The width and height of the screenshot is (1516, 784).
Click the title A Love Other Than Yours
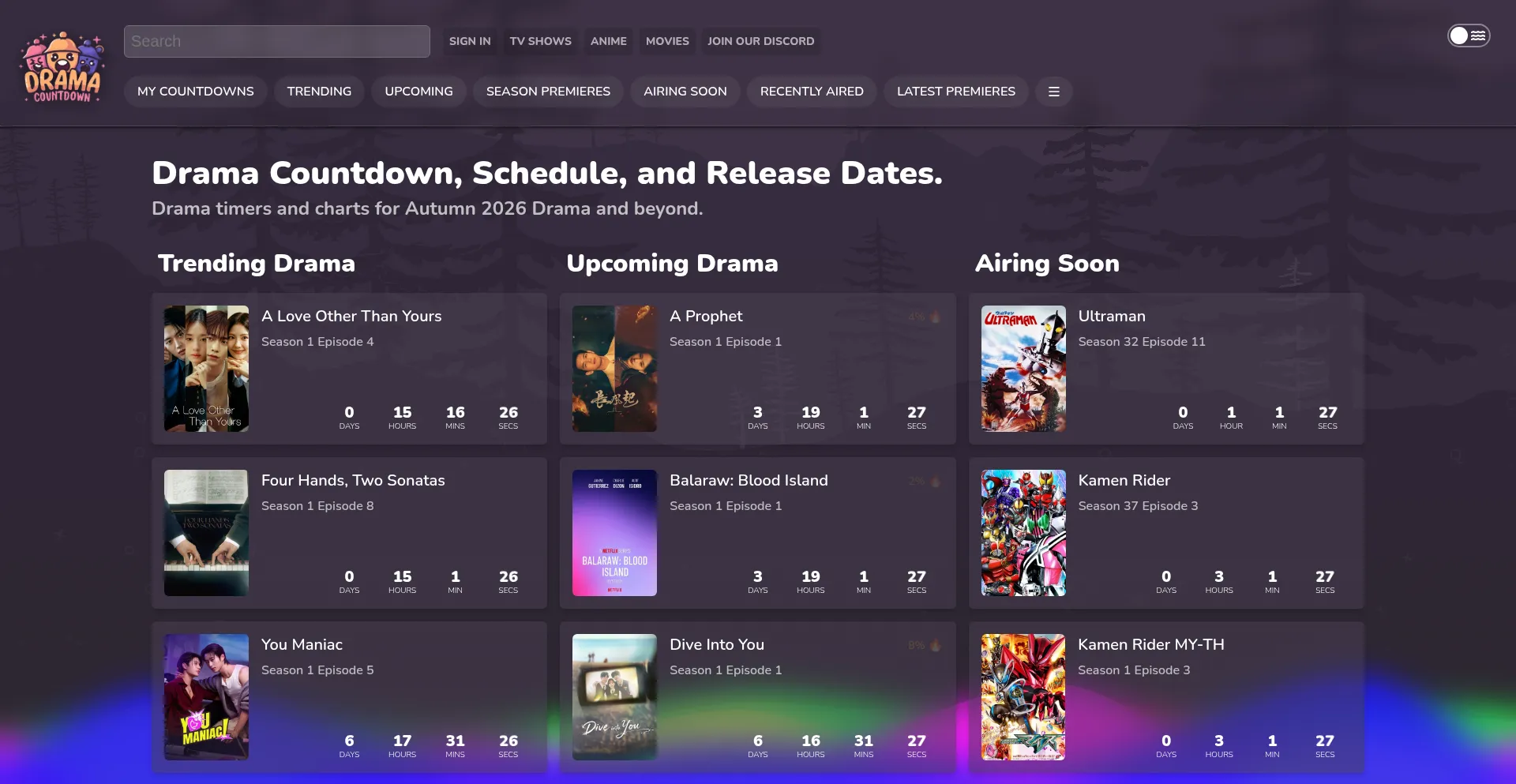tap(351, 317)
